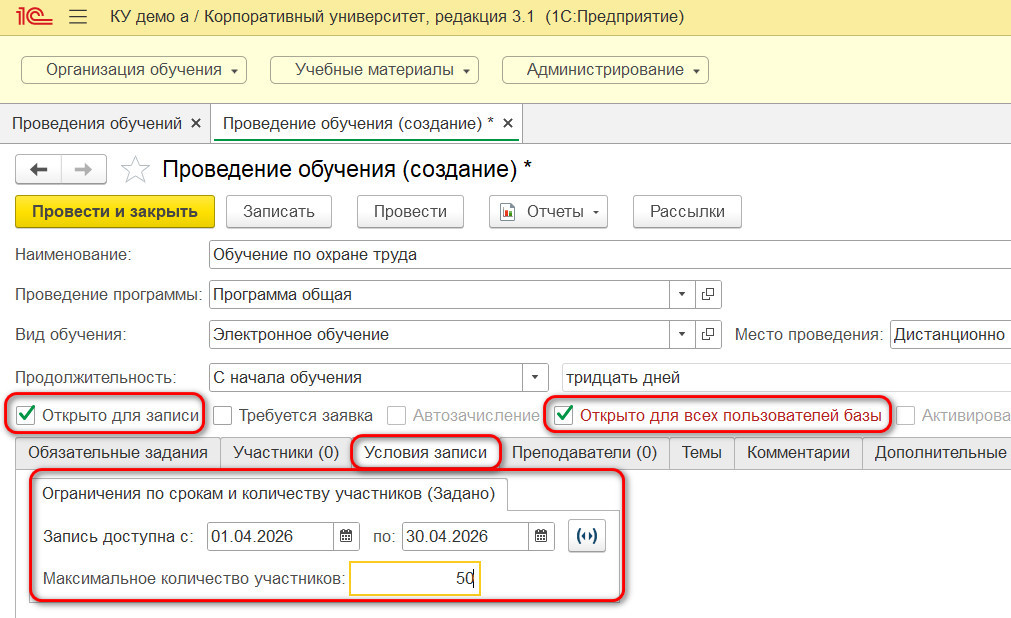Click Место проведения field
Screen dimensions: 1011x618
click(950, 334)
